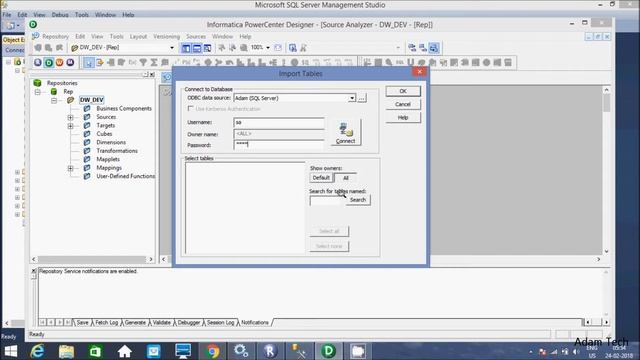Click the navigator panel horizontal scrollbar
640x360 pixels.
pos(92,259)
